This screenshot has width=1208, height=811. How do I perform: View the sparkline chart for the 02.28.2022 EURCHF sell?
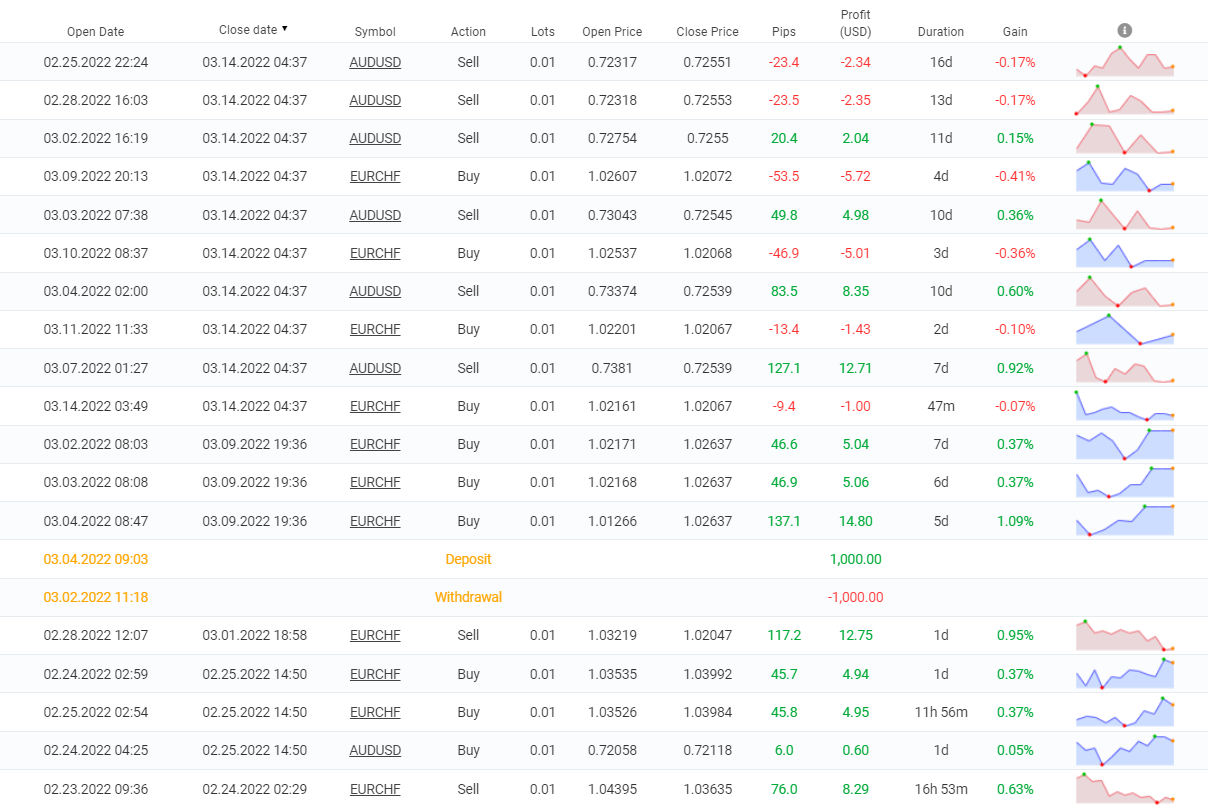[x=1124, y=635]
